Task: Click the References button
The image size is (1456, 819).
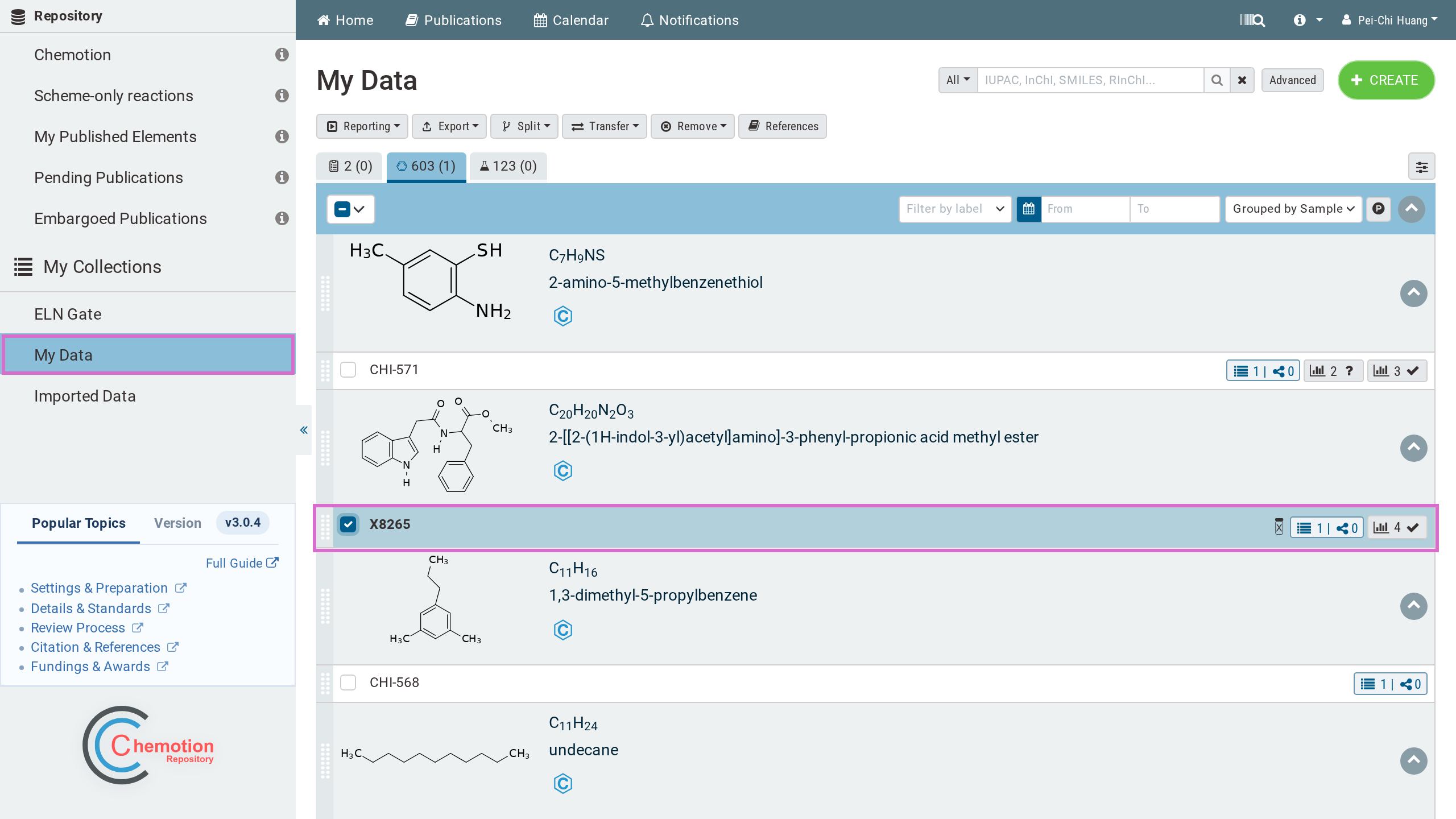Action: click(x=783, y=126)
